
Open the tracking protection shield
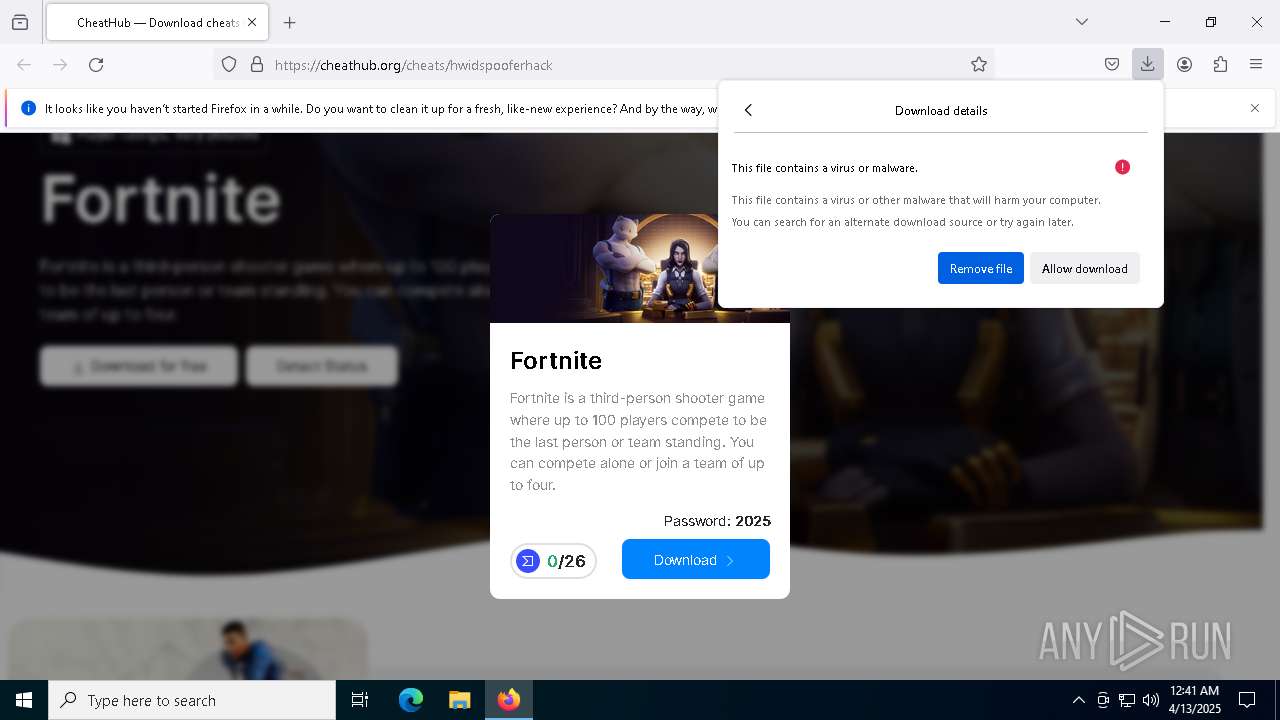(229, 64)
